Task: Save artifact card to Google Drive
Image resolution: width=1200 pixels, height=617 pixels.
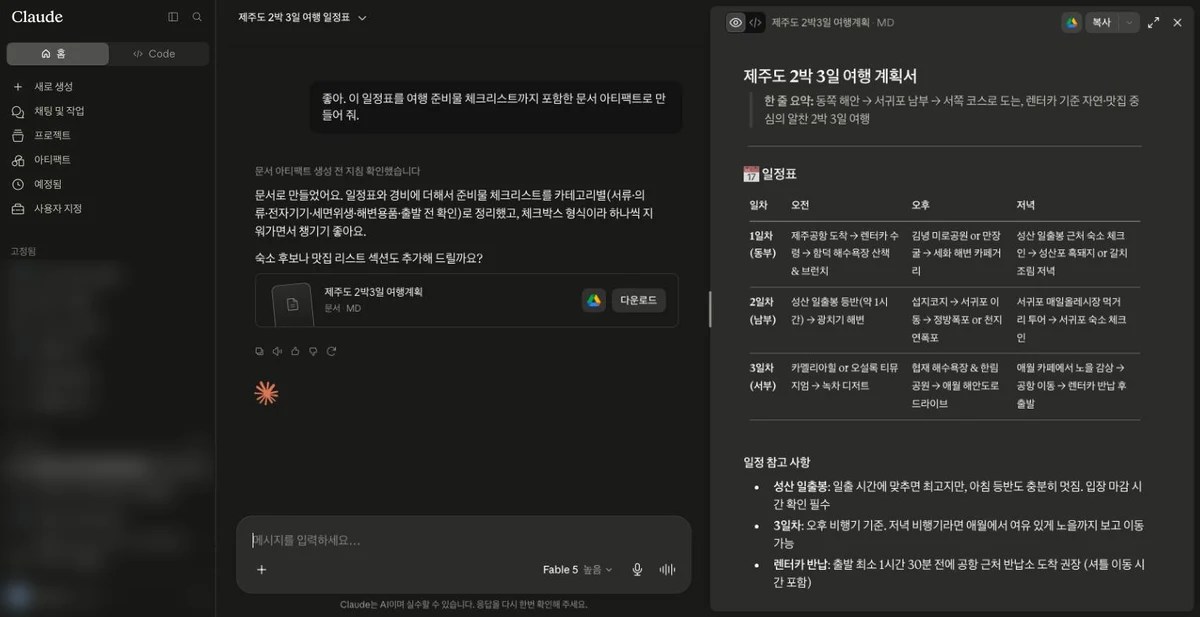Action: 594,301
